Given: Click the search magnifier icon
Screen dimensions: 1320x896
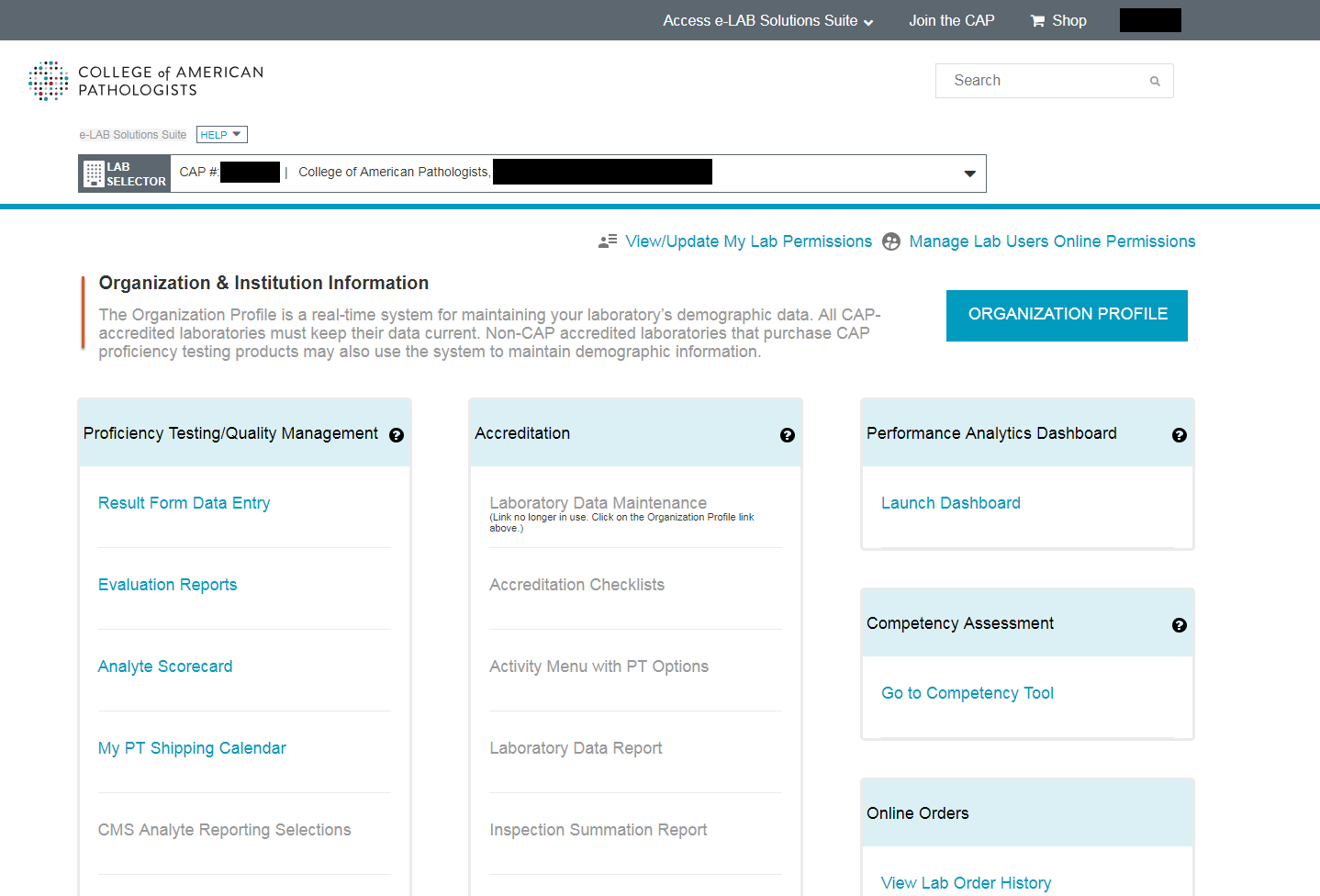Looking at the screenshot, I should 1155,82.
